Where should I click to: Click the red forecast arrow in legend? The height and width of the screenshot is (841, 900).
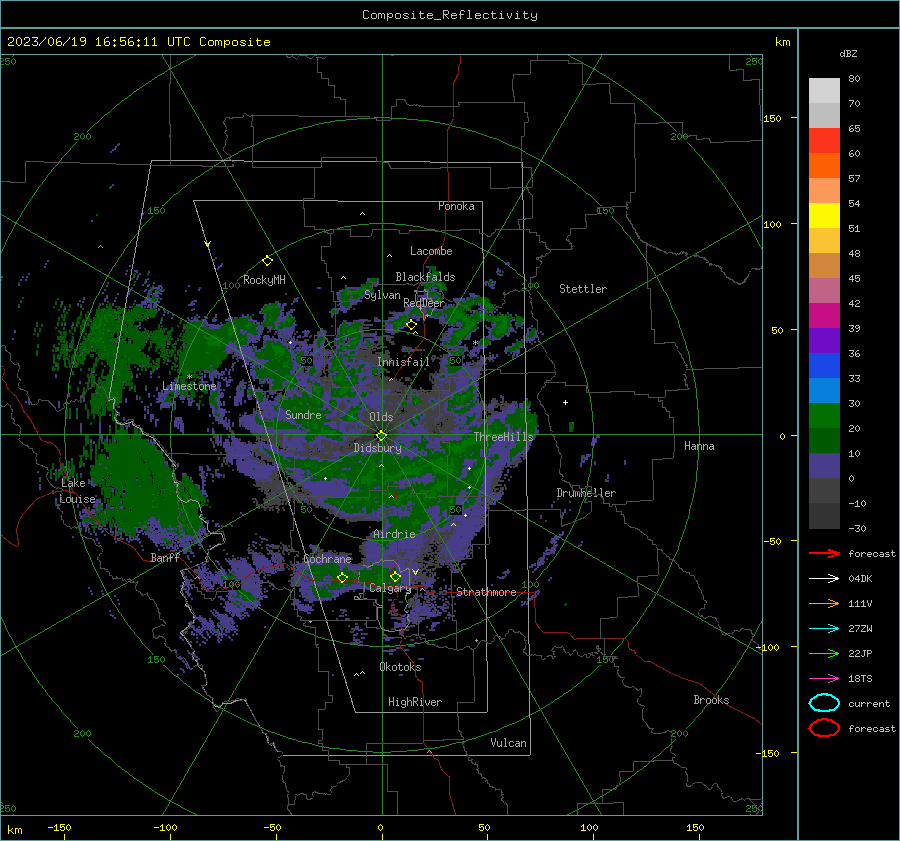pos(824,553)
